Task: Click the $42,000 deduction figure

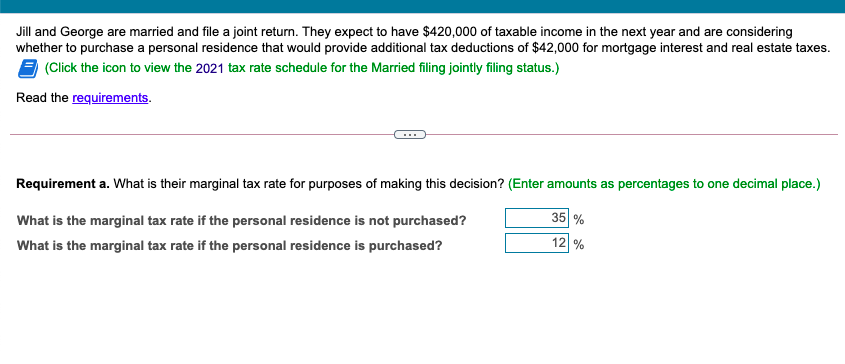Action: tap(555, 47)
